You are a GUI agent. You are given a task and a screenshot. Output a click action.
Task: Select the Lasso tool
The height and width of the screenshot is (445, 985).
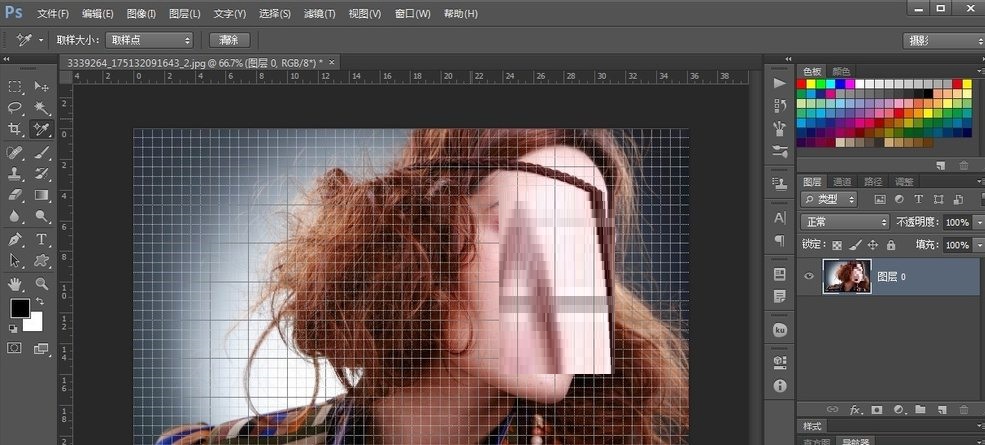point(14,107)
